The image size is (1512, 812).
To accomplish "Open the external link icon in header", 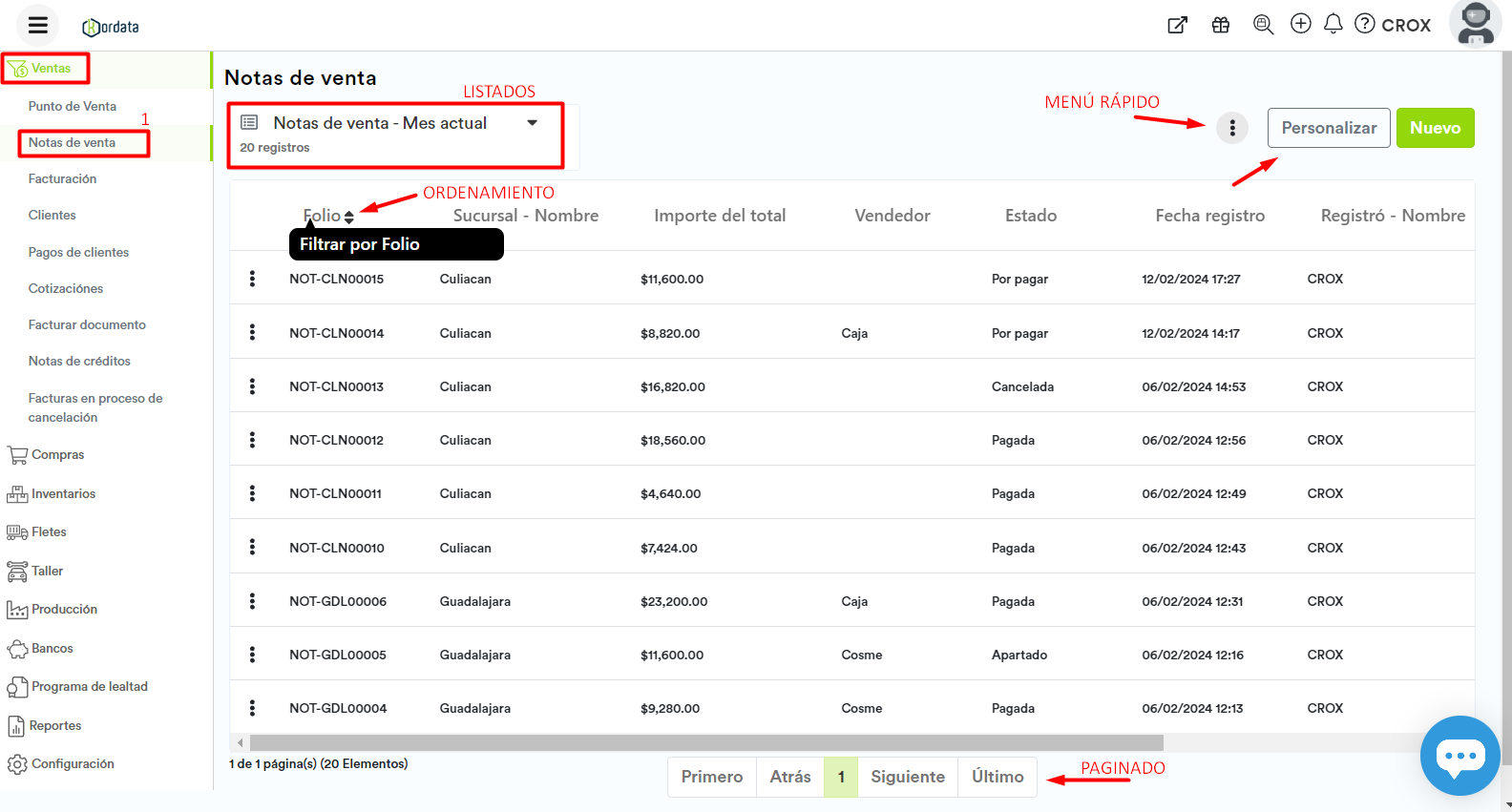I will coord(1178,25).
